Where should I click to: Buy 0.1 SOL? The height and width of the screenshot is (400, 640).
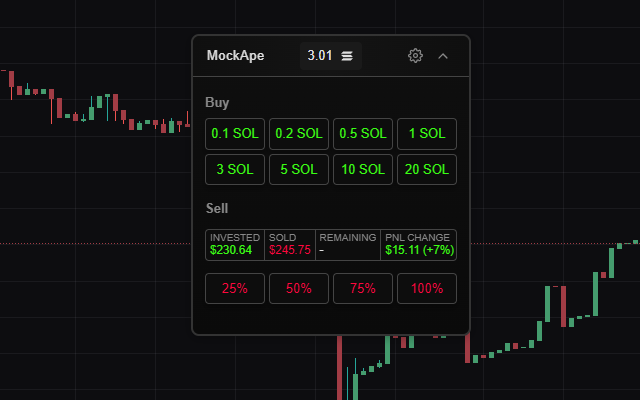coord(234,133)
